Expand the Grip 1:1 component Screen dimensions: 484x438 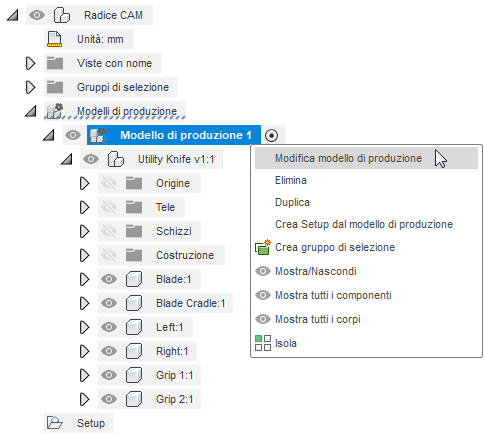84,375
